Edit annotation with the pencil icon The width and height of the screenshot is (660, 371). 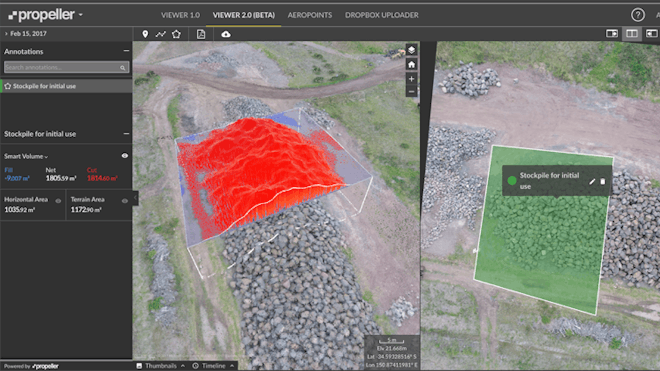(x=592, y=181)
